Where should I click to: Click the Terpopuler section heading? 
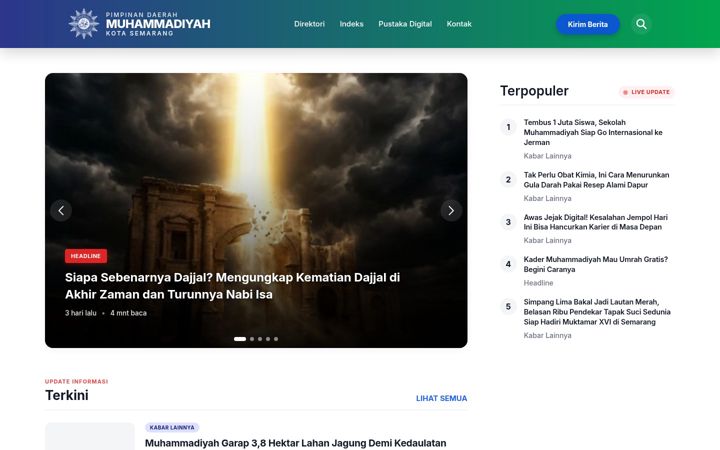pyautogui.click(x=534, y=91)
